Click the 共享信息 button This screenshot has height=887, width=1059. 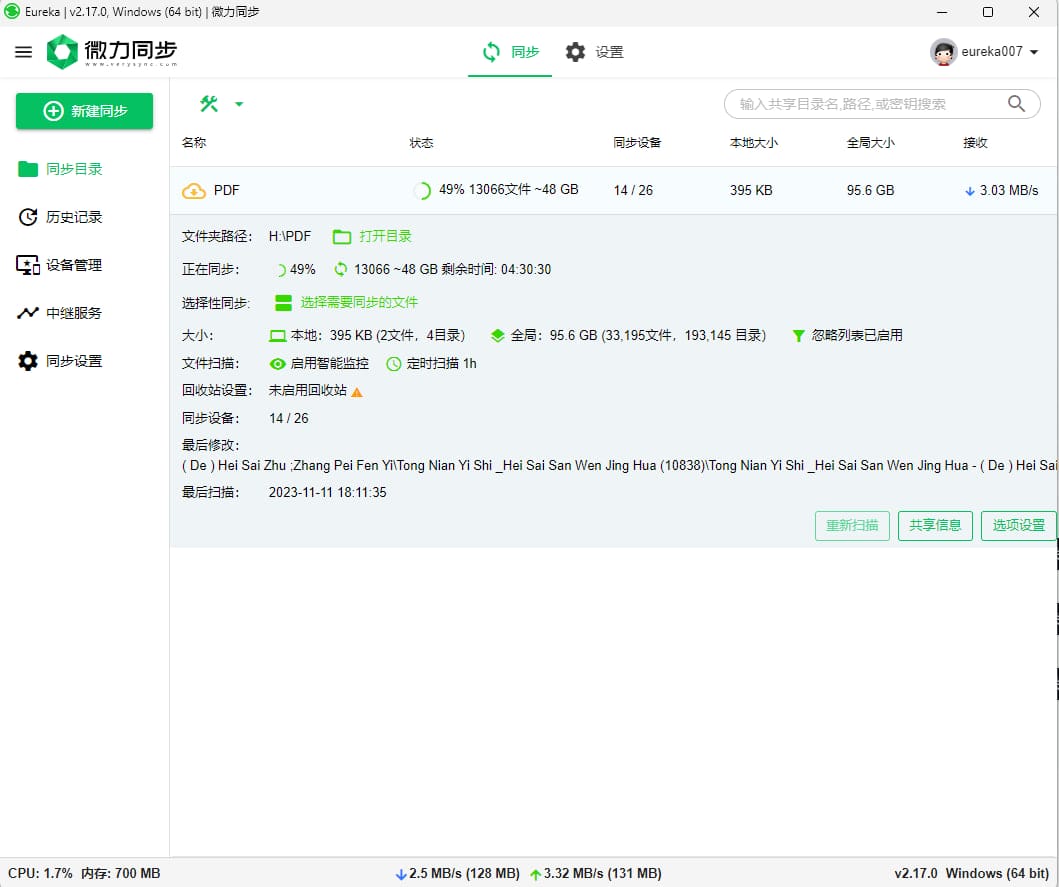(x=935, y=526)
